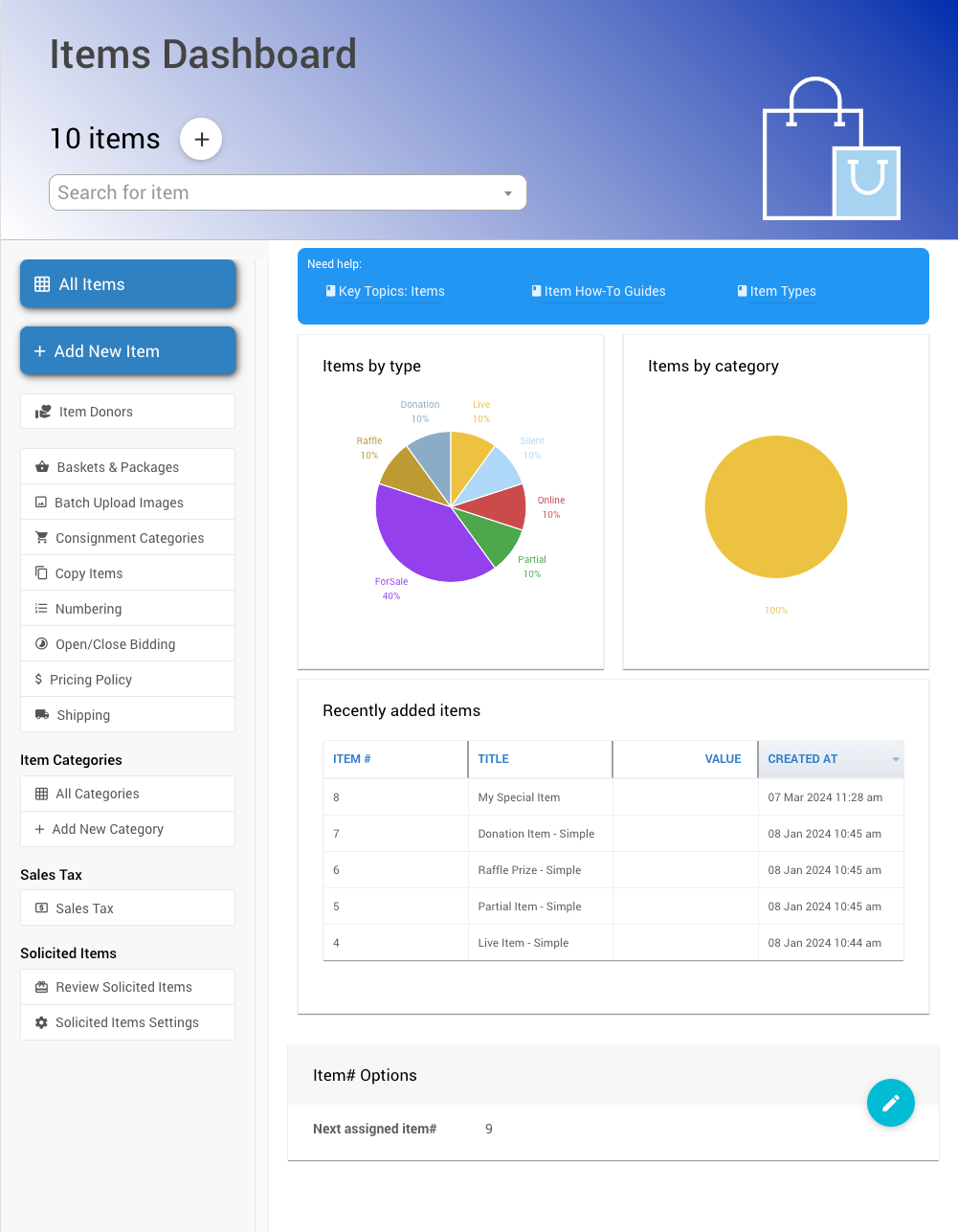The height and width of the screenshot is (1232, 958).
Task: Open Shipping settings
Action: pos(127,715)
